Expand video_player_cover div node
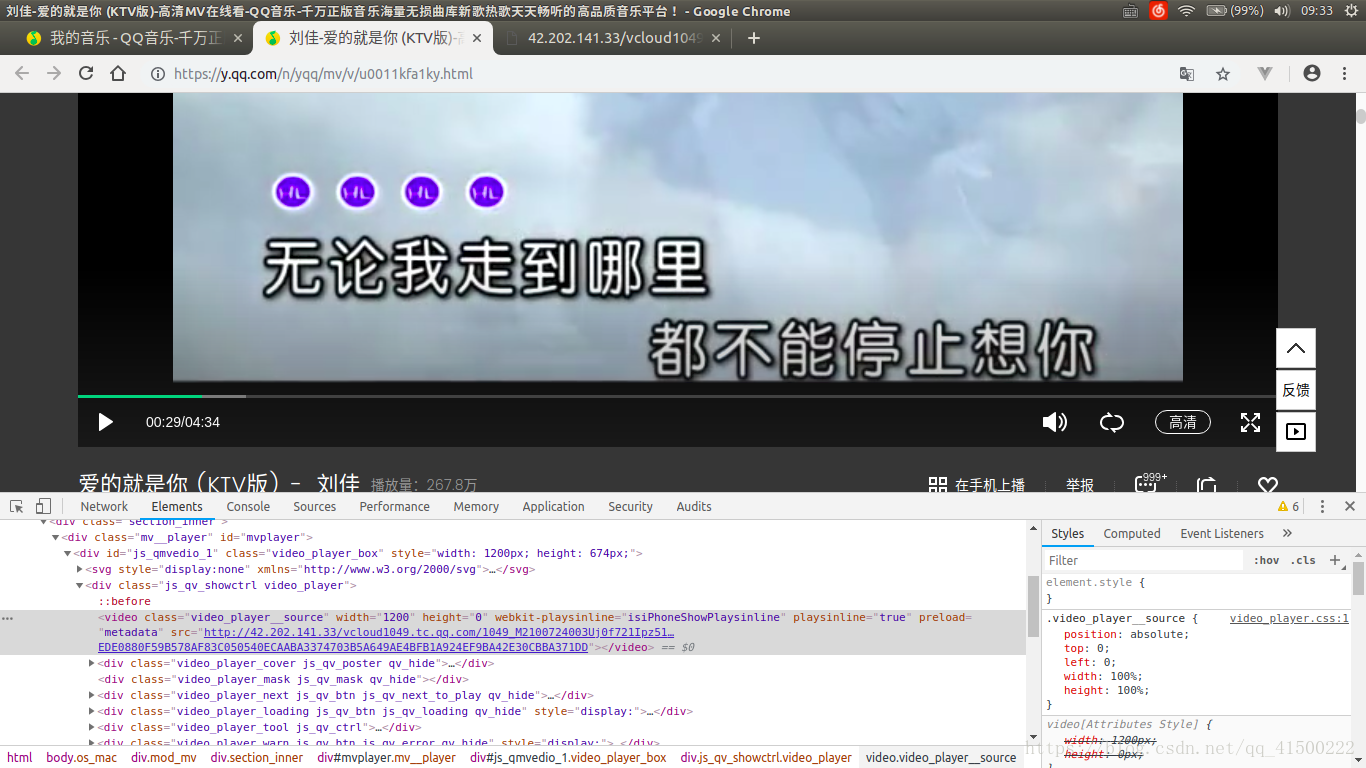 tap(92, 663)
